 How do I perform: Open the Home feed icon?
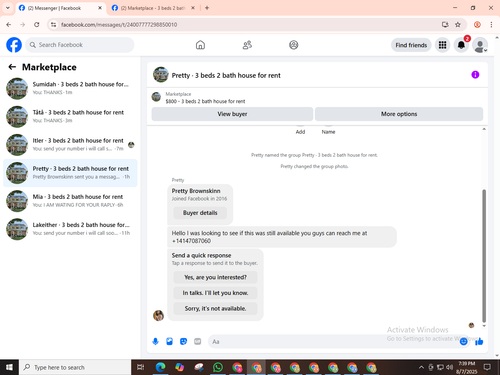click(200, 45)
